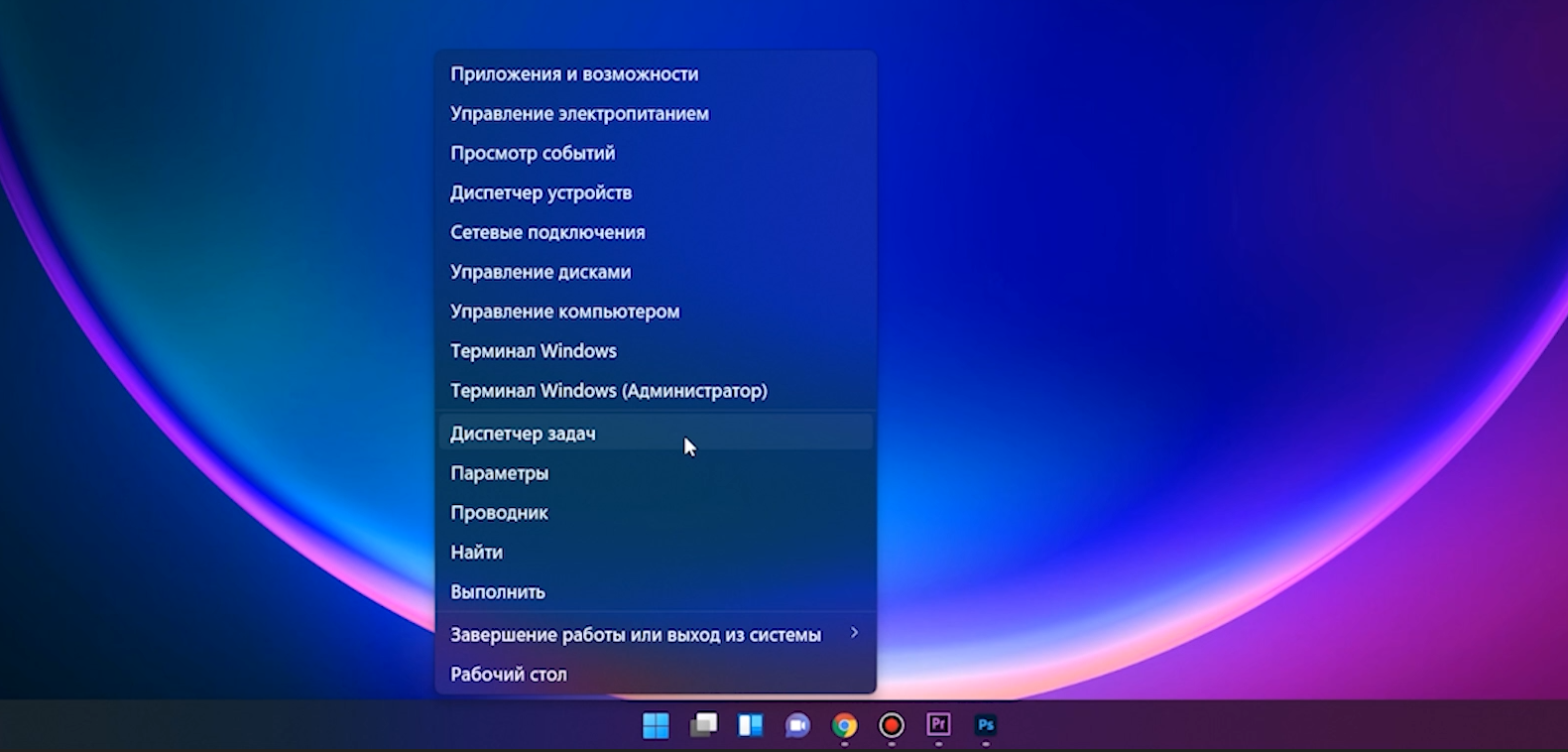
Task: Open the Windows Start button
Action: (x=656, y=726)
